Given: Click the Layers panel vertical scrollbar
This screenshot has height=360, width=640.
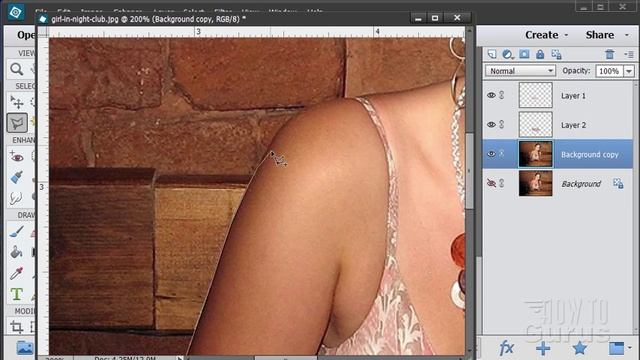Looking at the screenshot, I should (x=636, y=207).
